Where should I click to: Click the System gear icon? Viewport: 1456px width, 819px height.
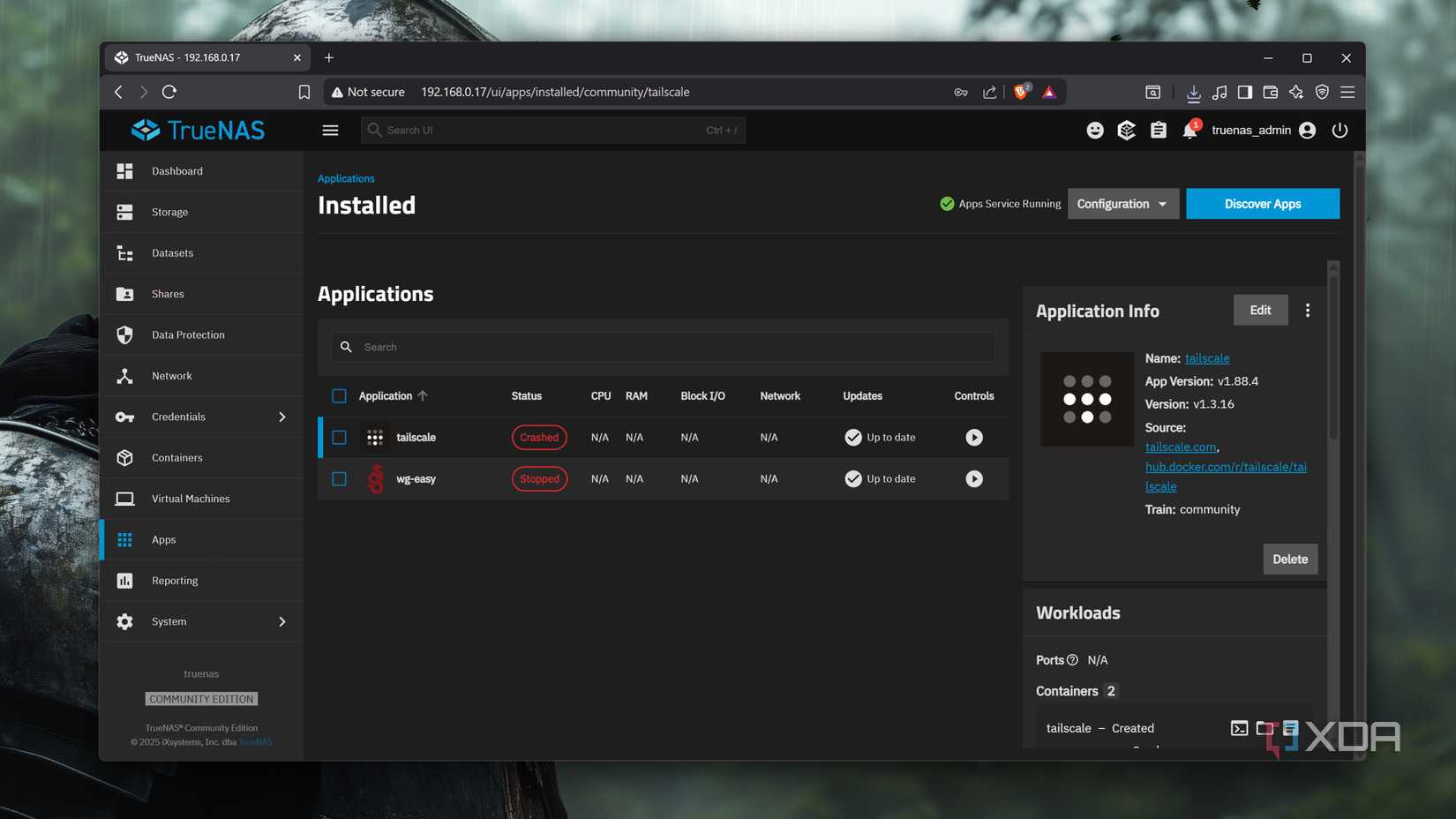click(124, 621)
